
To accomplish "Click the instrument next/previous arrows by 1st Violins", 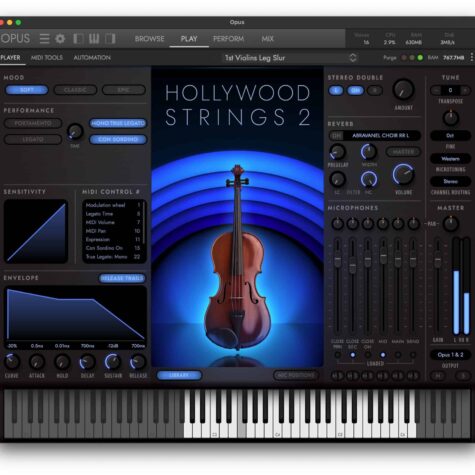I will [353, 58].
